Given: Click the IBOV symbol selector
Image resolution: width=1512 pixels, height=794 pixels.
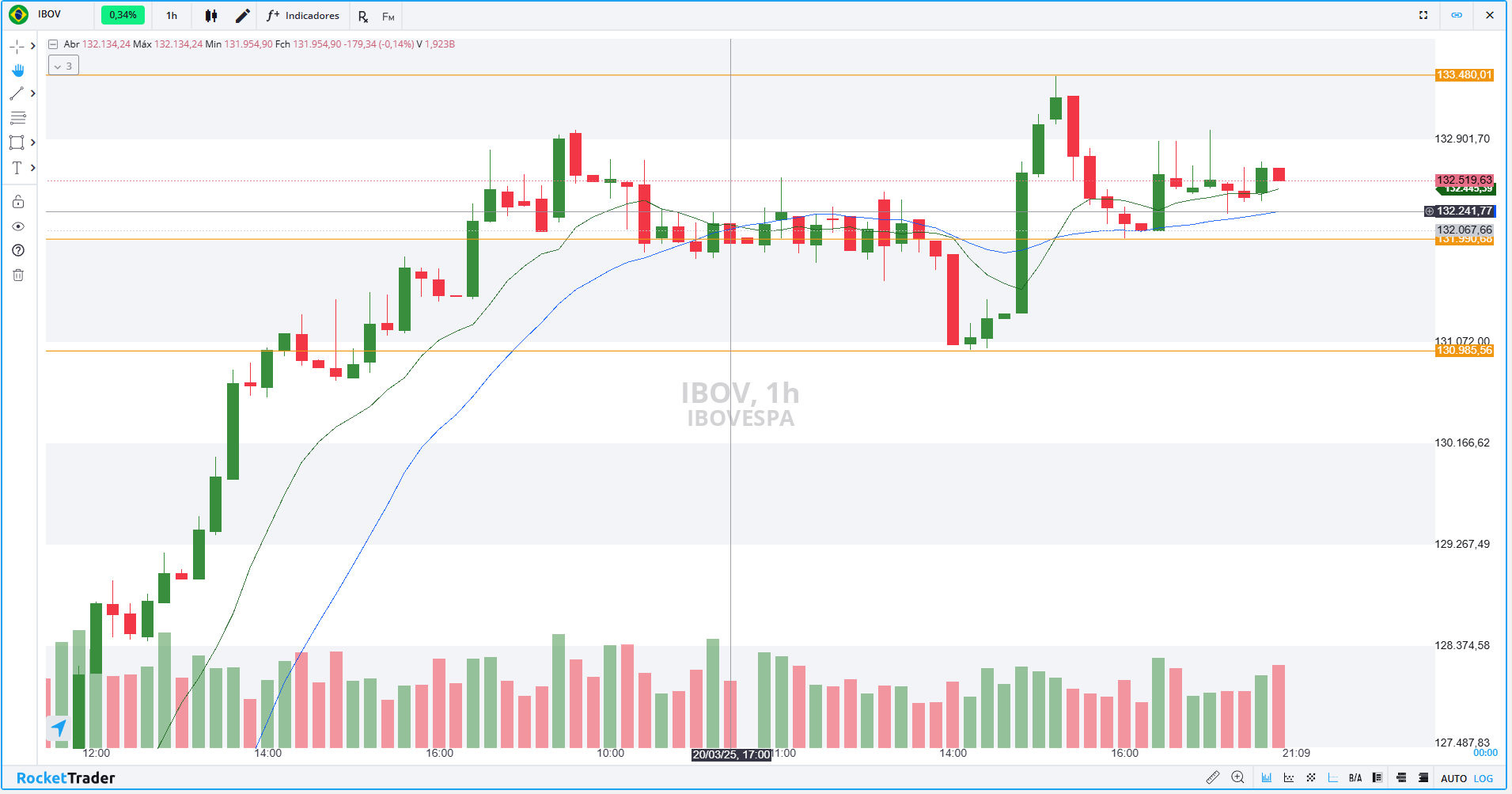Looking at the screenshot, I should 49,15.
